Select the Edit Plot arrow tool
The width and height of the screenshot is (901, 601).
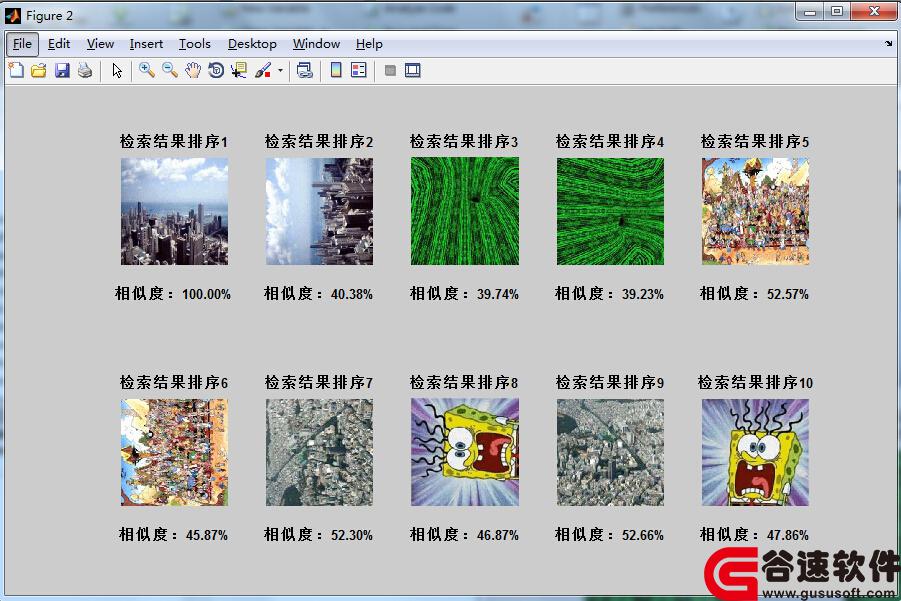[117, 71]
